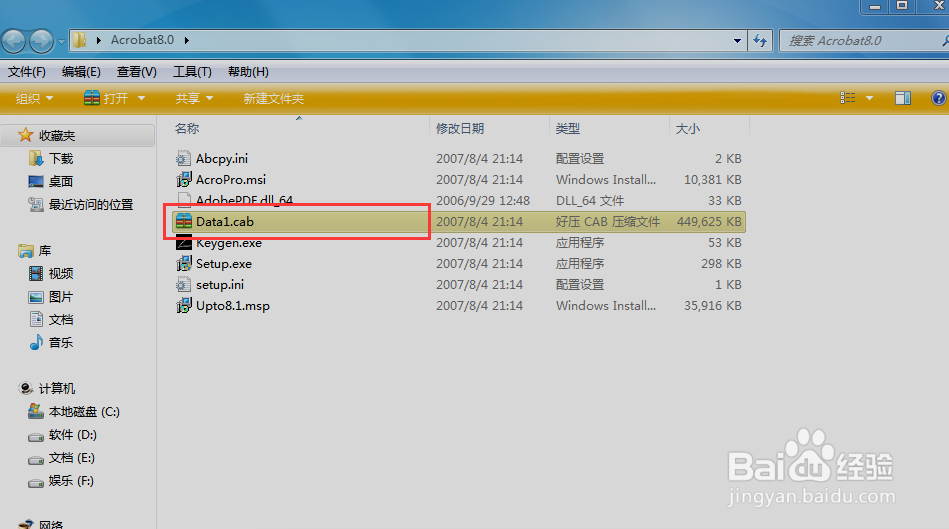Open 最近访问的位置 in the sidebar
This screenshot has width=949, height=529.
coord(91,205)
